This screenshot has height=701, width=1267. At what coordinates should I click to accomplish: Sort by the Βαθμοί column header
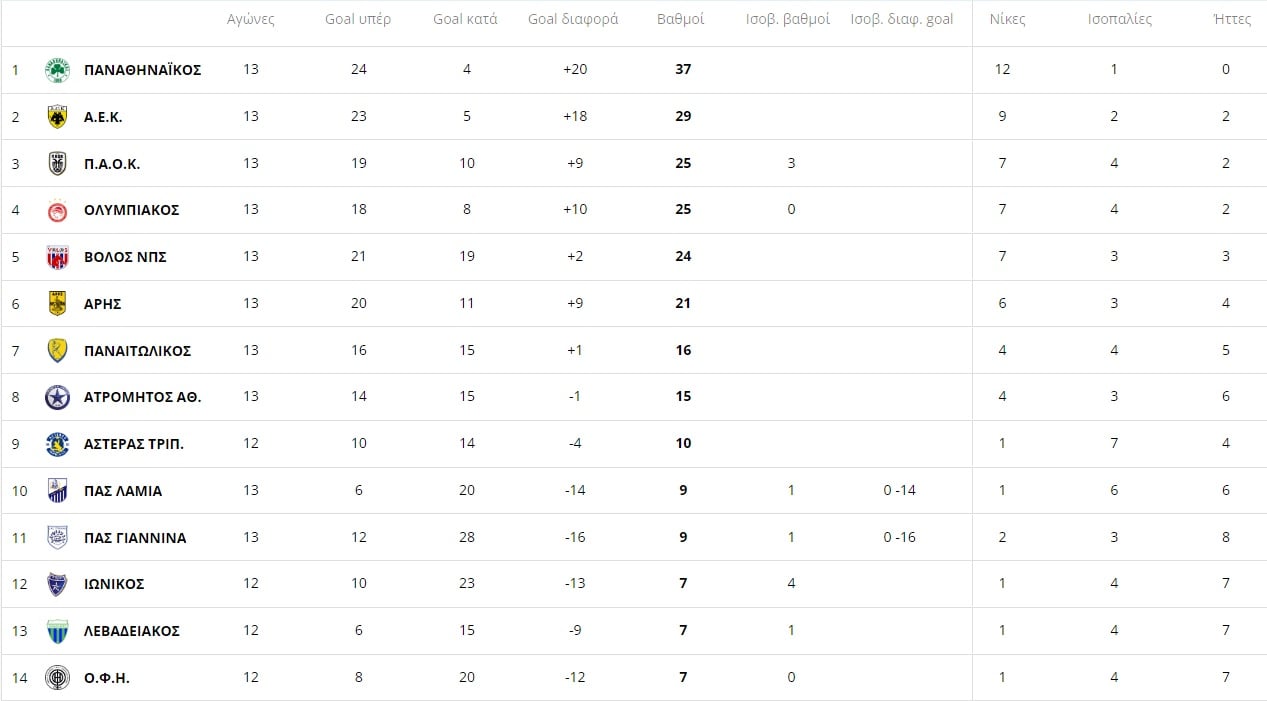681,19
